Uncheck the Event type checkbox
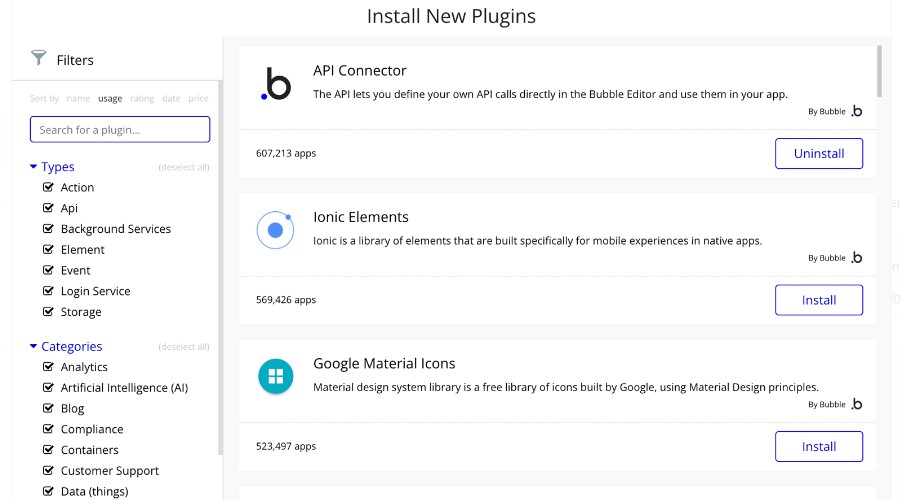900x500 pixels. [x=48, y=270]
